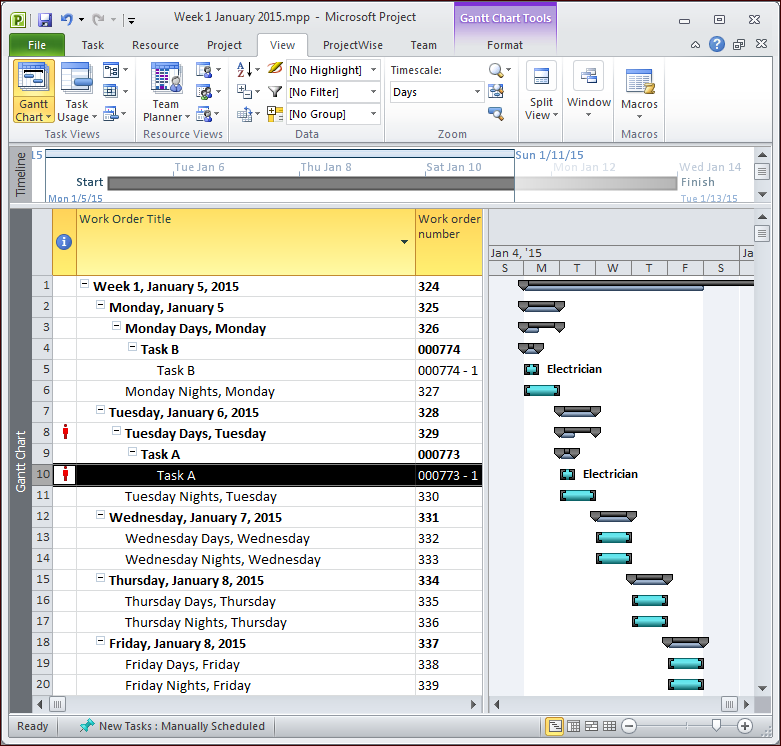781x746 pixels.
Task: Click New Tasks: Manually Scheduled status button
Action: pos(172,726)
